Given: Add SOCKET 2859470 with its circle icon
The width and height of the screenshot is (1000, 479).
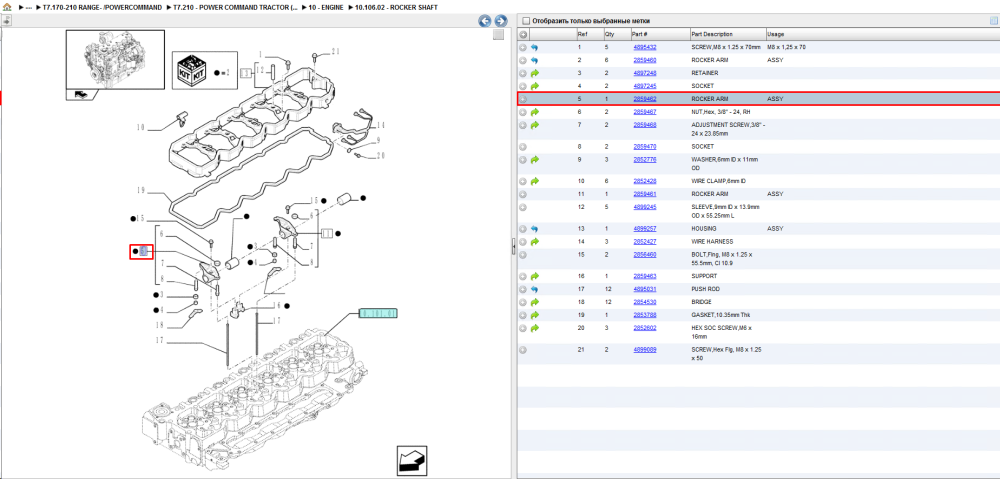Looking at the screenshot, I should click(523, 147).
